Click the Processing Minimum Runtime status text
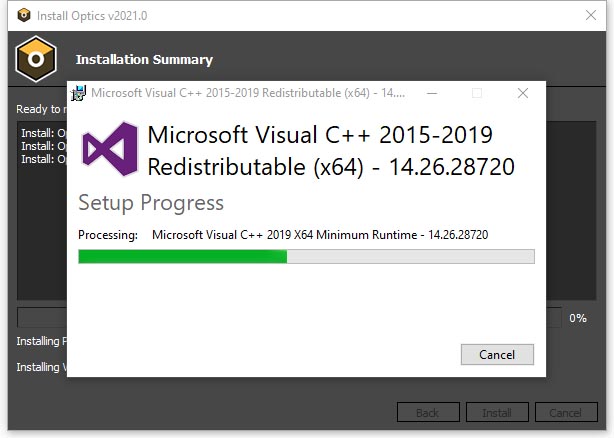 320,235
